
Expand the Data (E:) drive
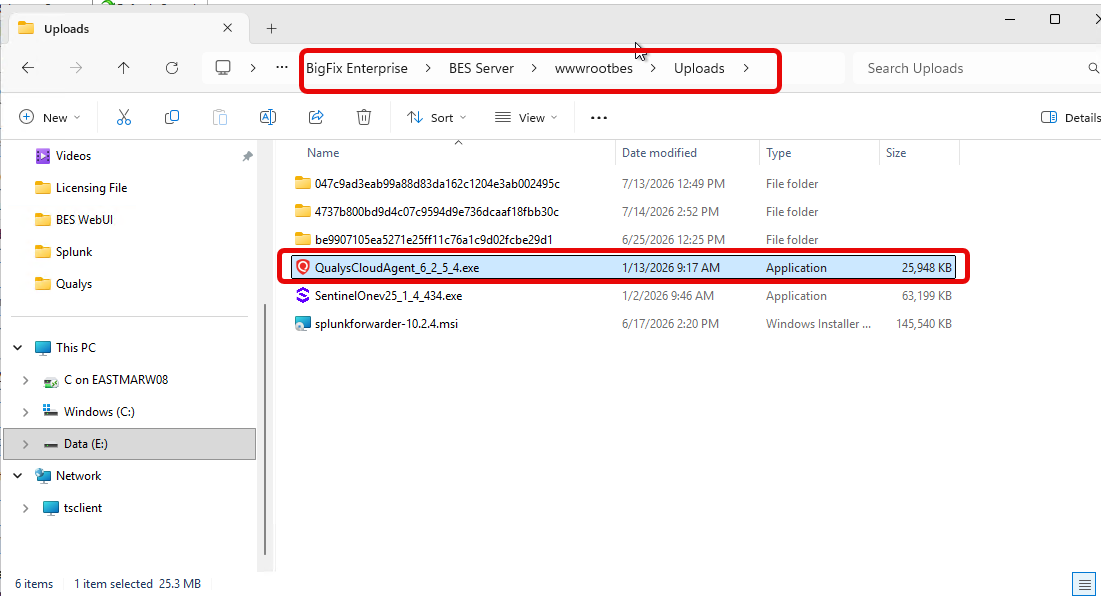[x=26, y=444]
